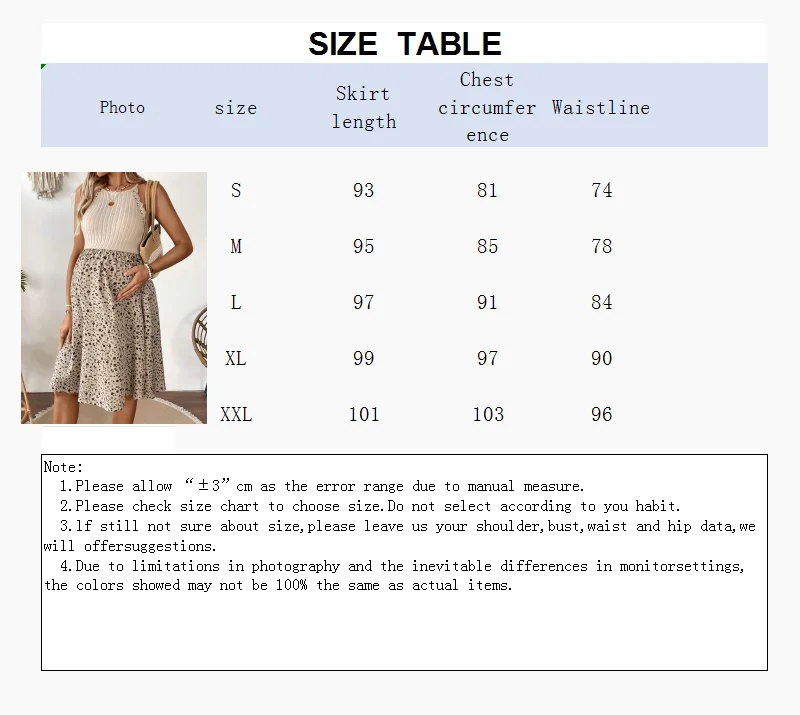Click the SIZE TABLE title

(404, 43)
